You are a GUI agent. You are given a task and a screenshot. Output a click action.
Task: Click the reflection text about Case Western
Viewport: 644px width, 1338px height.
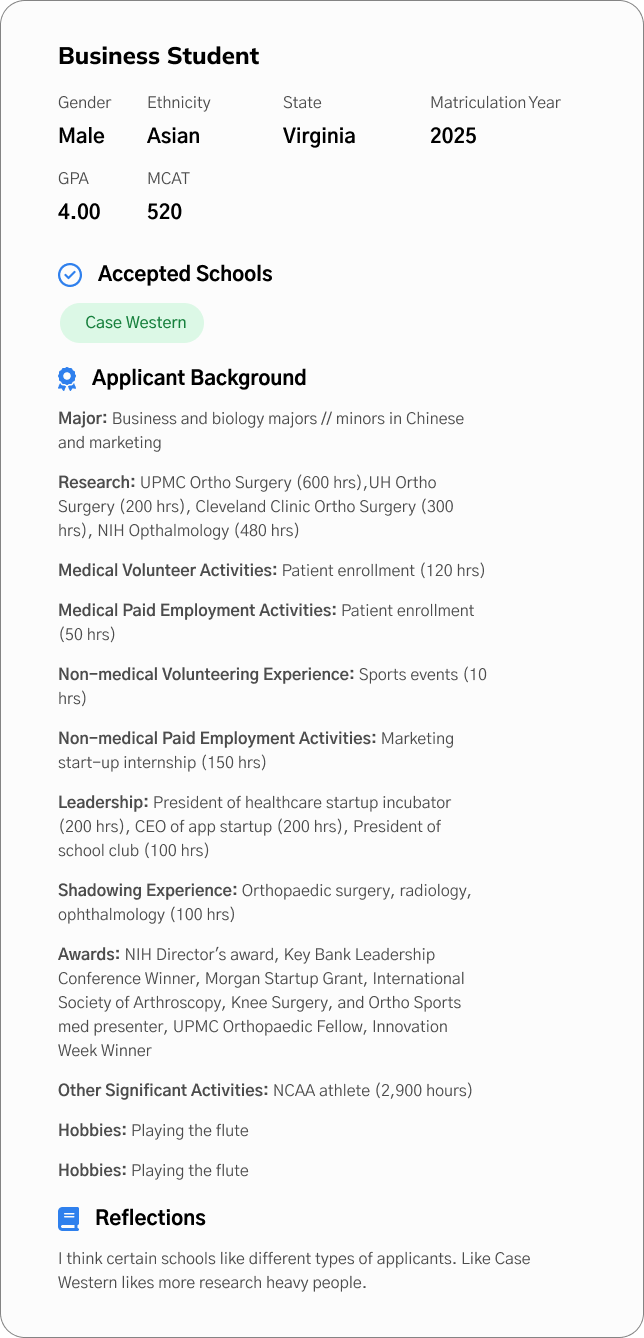pyautogui.click(x=294, y=1270)
